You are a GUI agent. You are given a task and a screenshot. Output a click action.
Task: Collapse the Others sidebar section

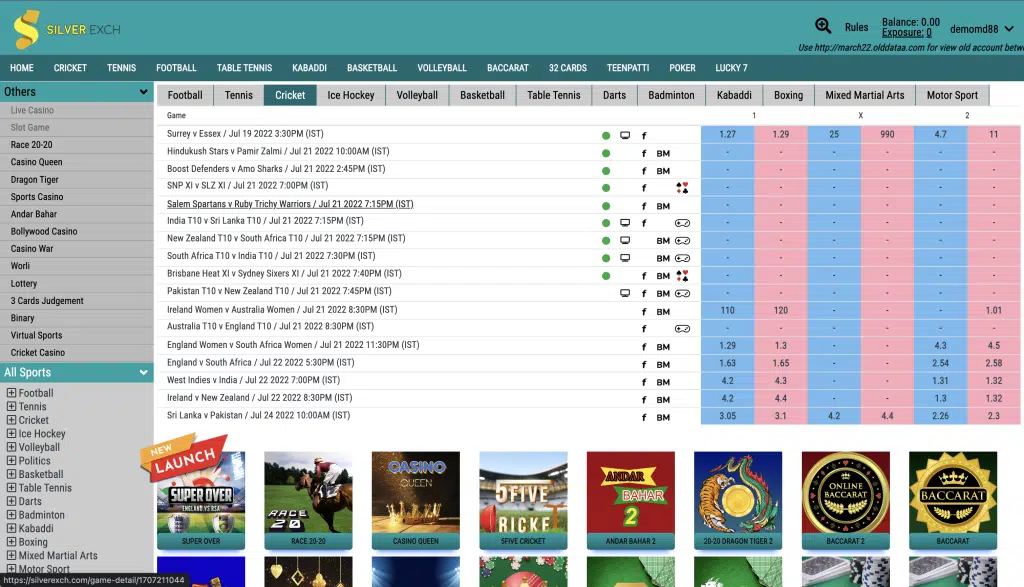144,92
